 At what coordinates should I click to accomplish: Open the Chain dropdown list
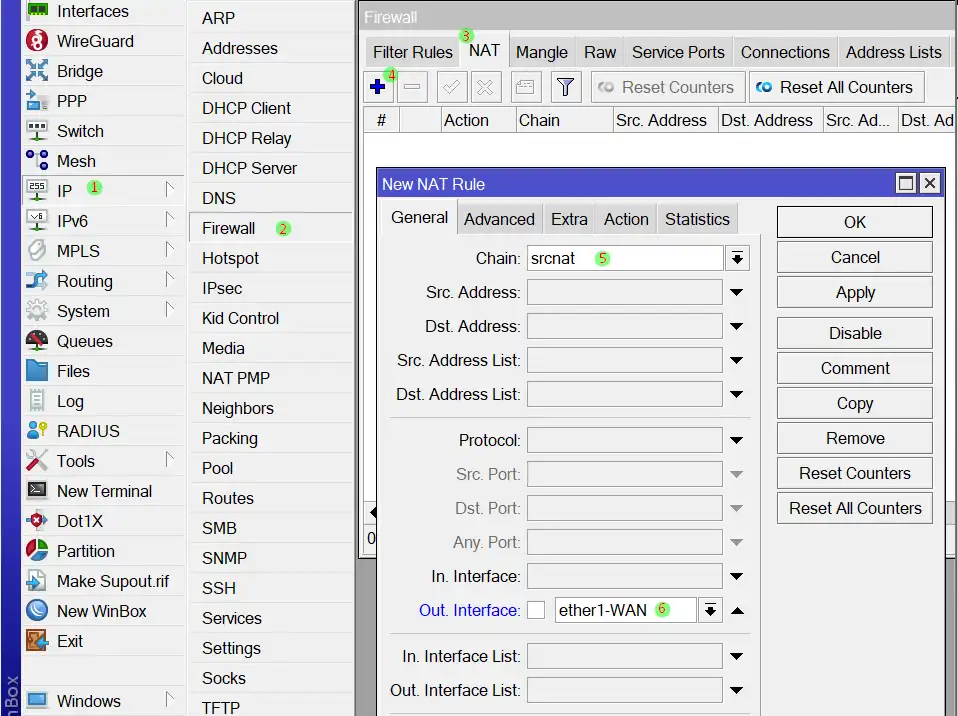coord(737,259)
